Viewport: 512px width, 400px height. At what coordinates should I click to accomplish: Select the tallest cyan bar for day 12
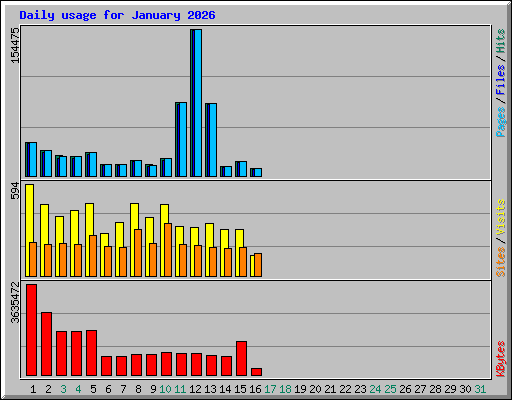tap(198, 103)
